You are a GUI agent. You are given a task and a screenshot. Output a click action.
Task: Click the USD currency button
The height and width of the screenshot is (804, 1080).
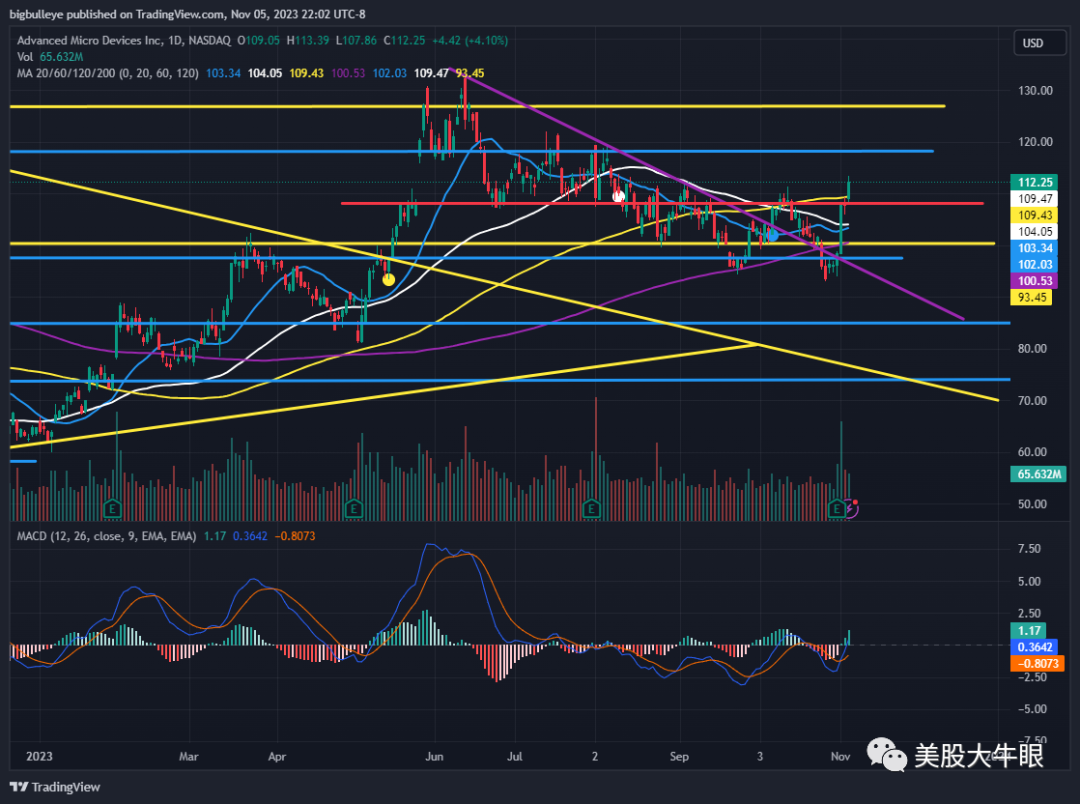(1039, 43)
